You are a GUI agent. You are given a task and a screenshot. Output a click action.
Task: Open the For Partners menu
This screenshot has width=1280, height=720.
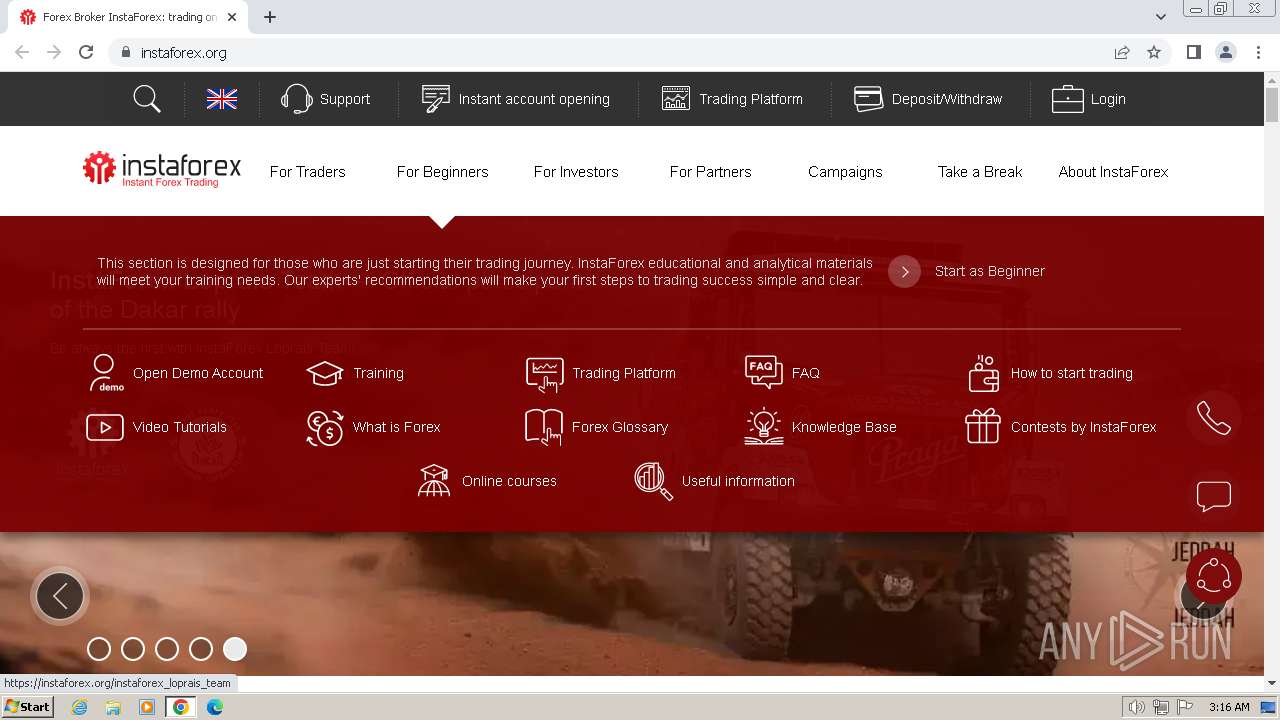coord(710,172)
